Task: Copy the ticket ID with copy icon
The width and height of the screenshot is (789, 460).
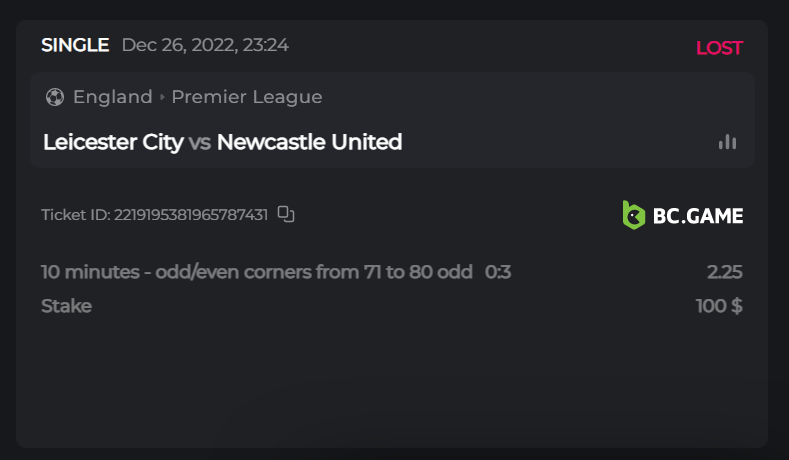Action: (286, 214)
